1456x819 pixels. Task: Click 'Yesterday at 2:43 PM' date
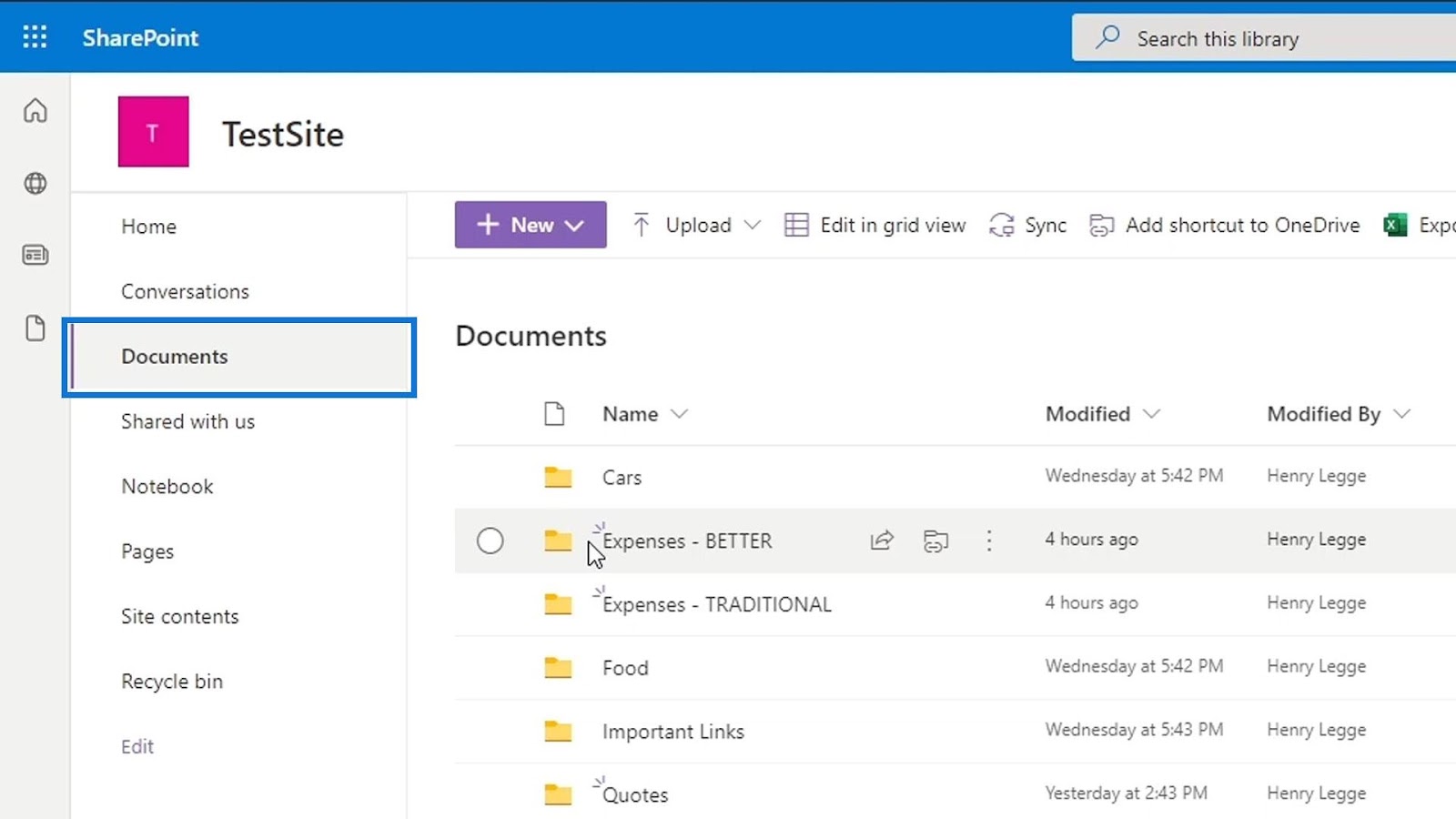click(1126, 793)
